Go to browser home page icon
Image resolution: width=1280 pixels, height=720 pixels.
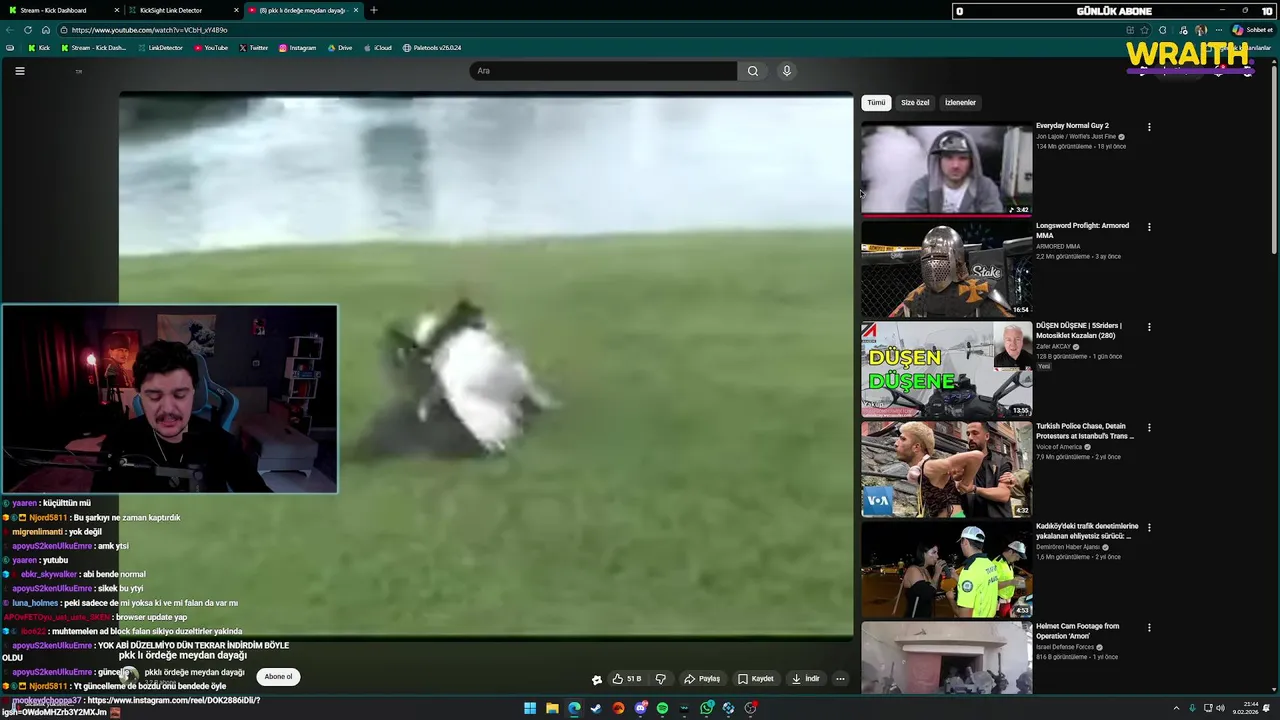tap(46, 30)
